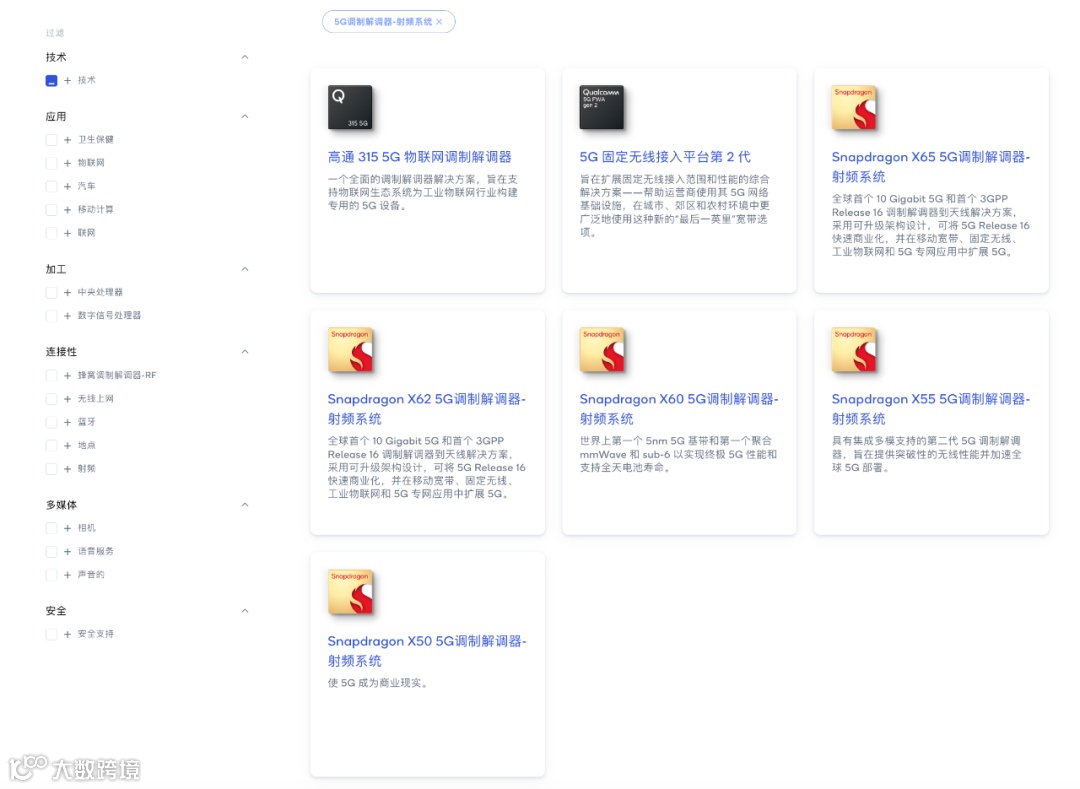Click the plus icon beside 中央处理器
1080x789 pixels.
[68, 293]
